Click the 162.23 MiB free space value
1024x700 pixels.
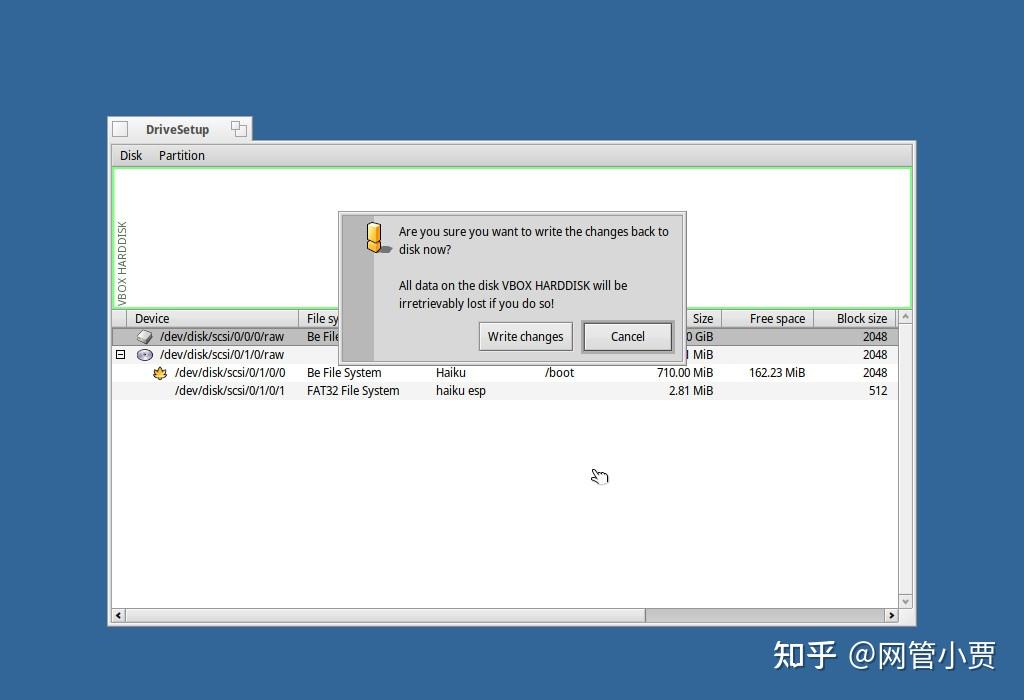[777, 373]
